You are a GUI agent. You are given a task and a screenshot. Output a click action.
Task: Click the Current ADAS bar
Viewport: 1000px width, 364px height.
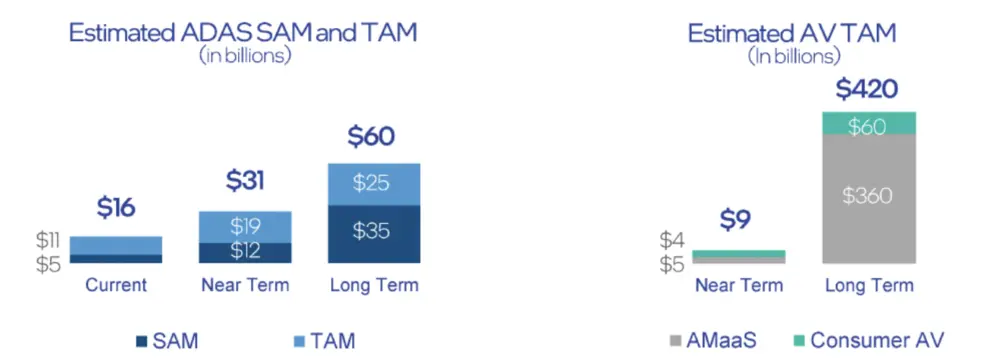(116, 250)
